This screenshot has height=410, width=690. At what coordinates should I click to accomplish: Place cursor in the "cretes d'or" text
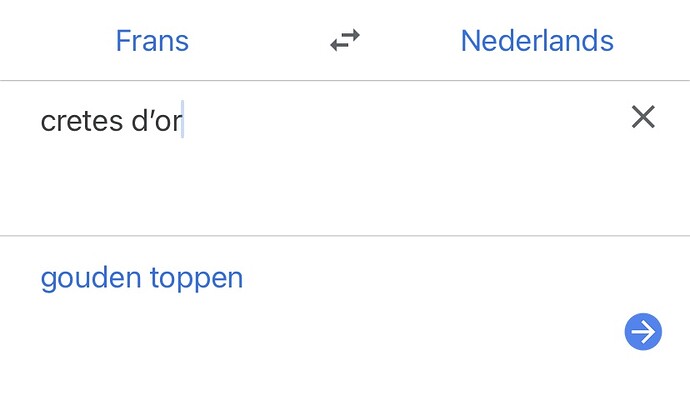pos(111,121)
